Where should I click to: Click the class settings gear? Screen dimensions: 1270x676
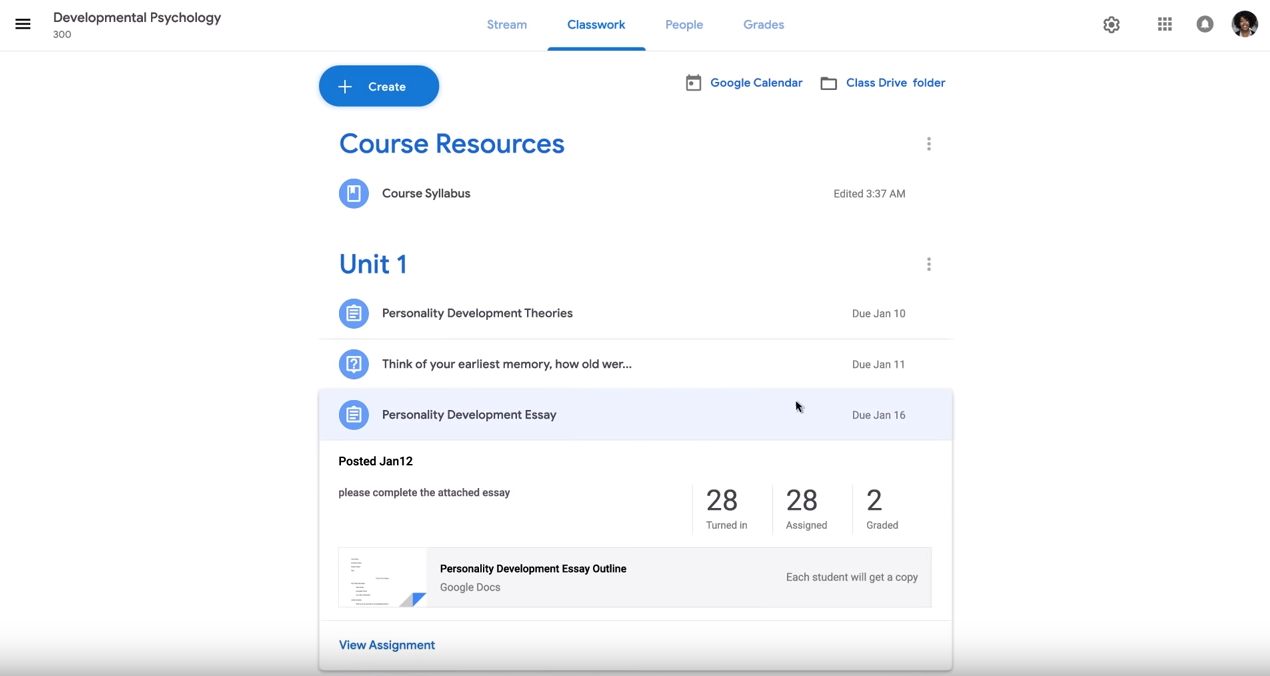pos(1111,24)
